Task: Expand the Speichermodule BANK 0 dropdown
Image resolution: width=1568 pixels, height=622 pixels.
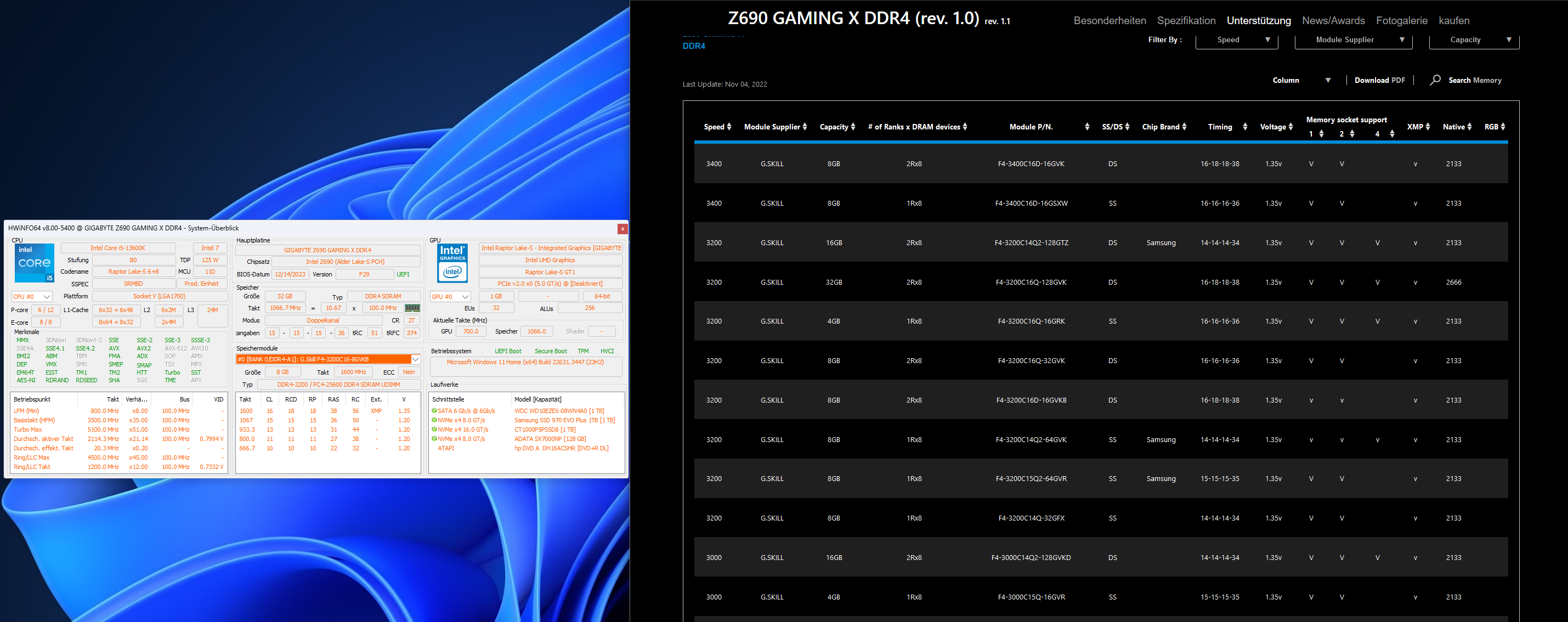Action: (x=415, y=360)
